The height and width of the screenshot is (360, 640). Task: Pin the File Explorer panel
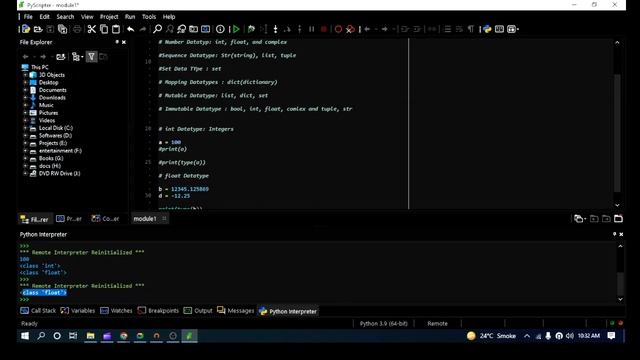pos(117,42)
